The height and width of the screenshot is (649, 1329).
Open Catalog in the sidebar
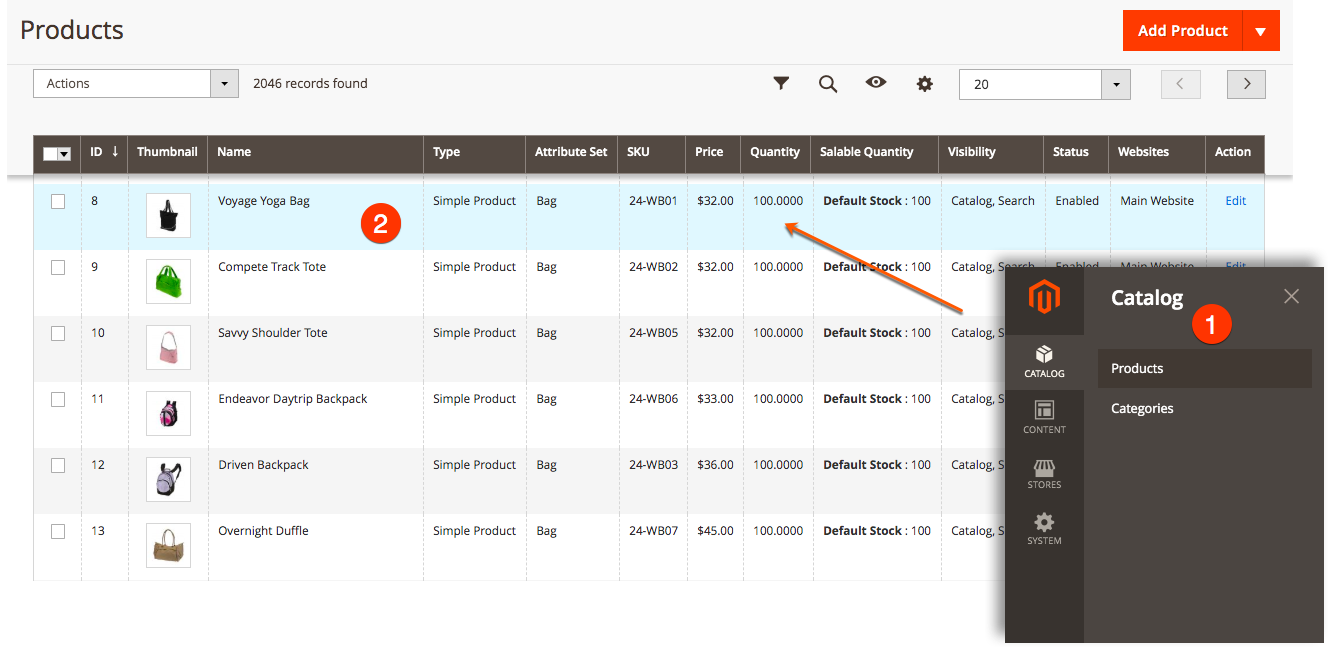(1044, 361)
